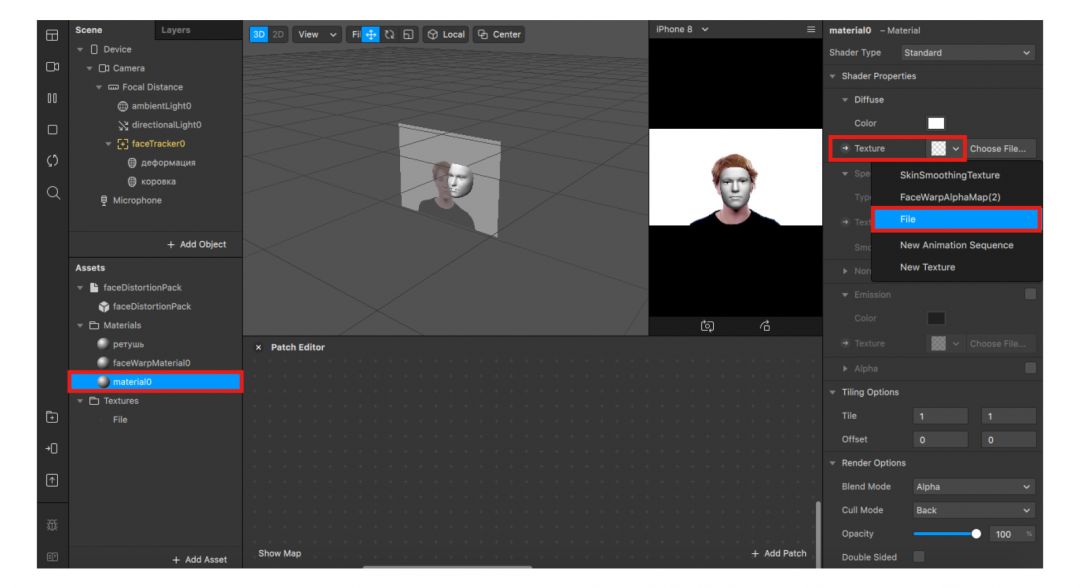
Task: Click the camera switch icon below the simulator
Action: (706, 325)
